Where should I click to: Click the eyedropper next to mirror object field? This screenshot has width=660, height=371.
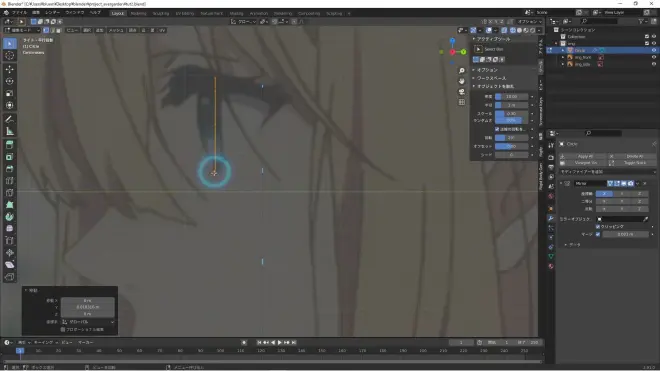tap(645, 219)
